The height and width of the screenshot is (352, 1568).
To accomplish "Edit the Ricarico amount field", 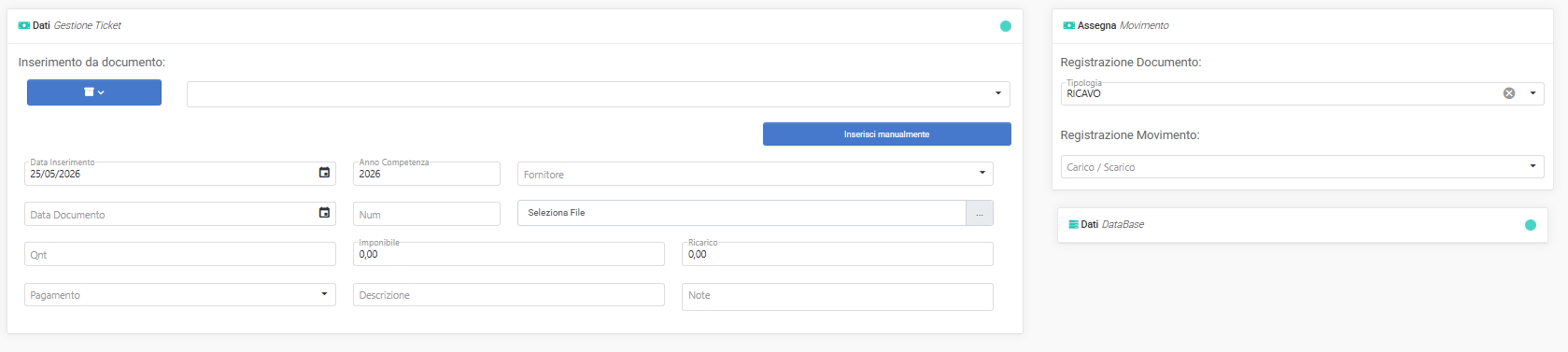I will pyautogui.click(x=837, y=254).
